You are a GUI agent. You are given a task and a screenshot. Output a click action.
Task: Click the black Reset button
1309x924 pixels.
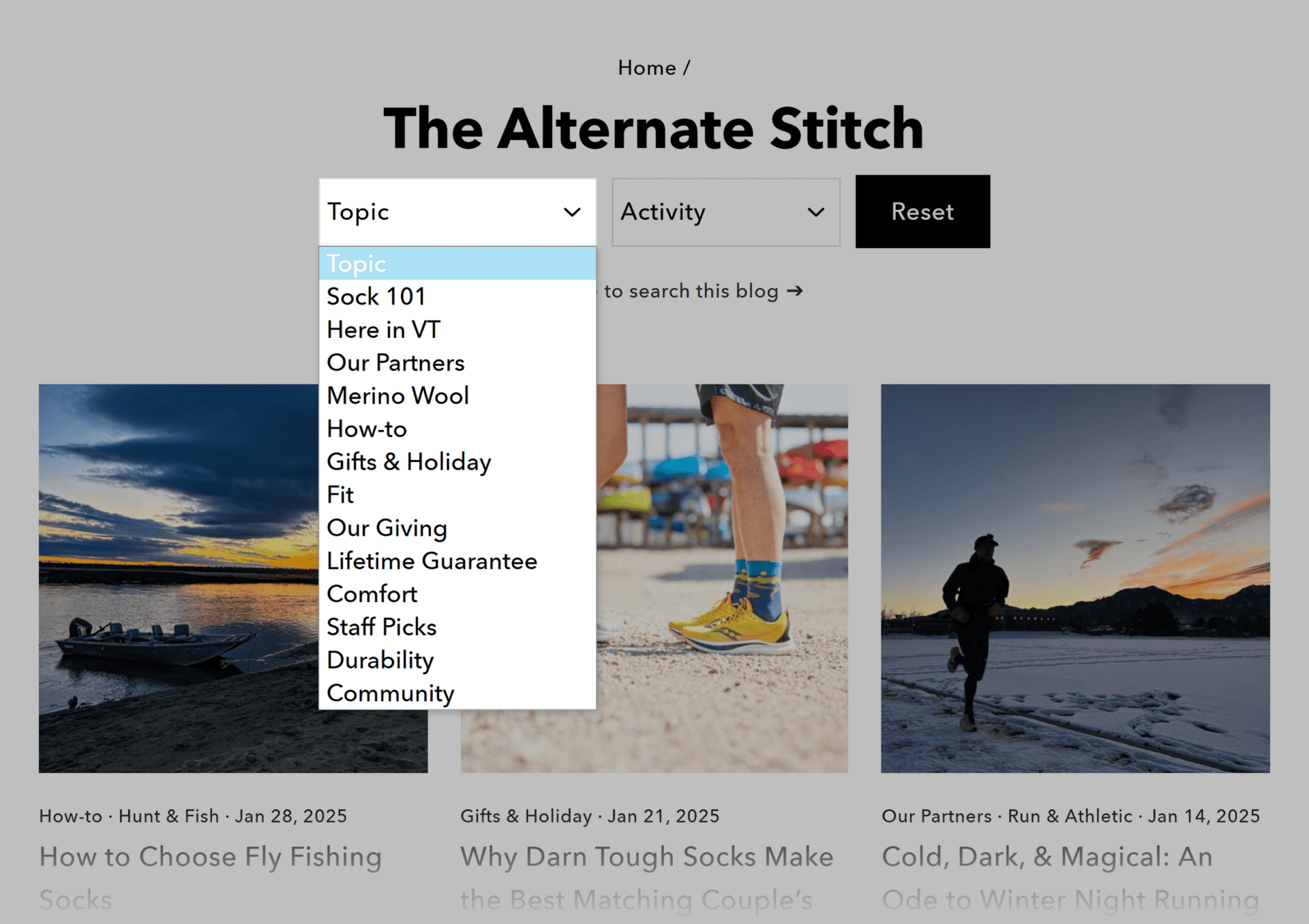[x=922, y=211]
